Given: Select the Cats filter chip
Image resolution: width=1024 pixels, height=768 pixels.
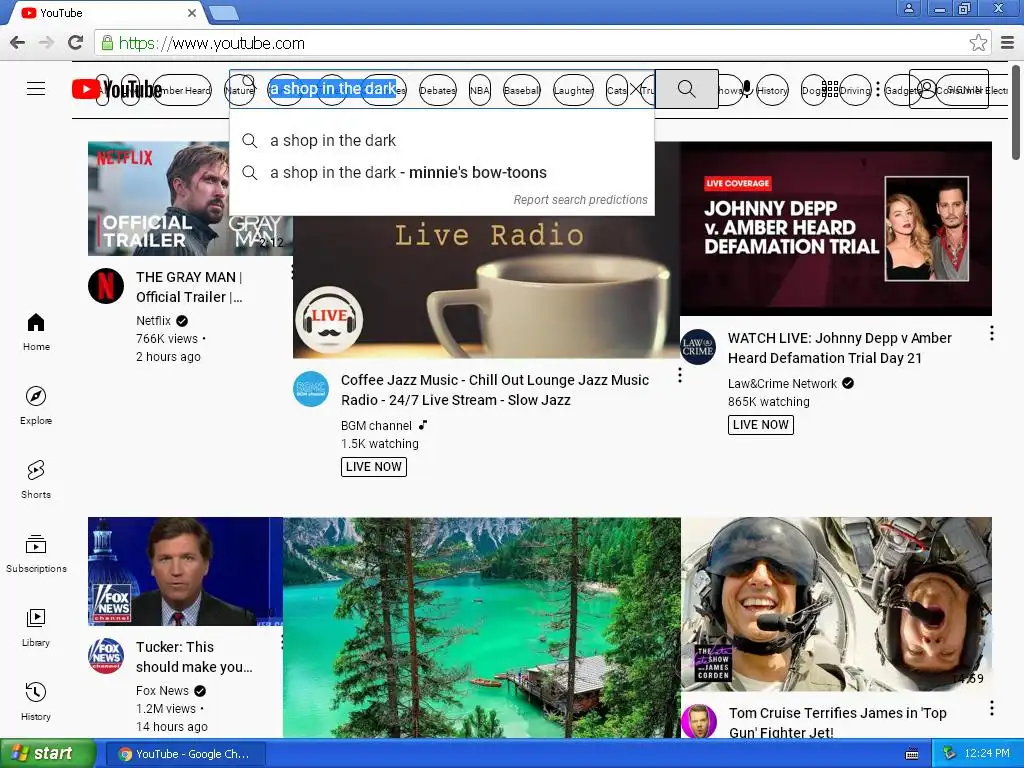Looking at the screenshot, I should [616, 91].
